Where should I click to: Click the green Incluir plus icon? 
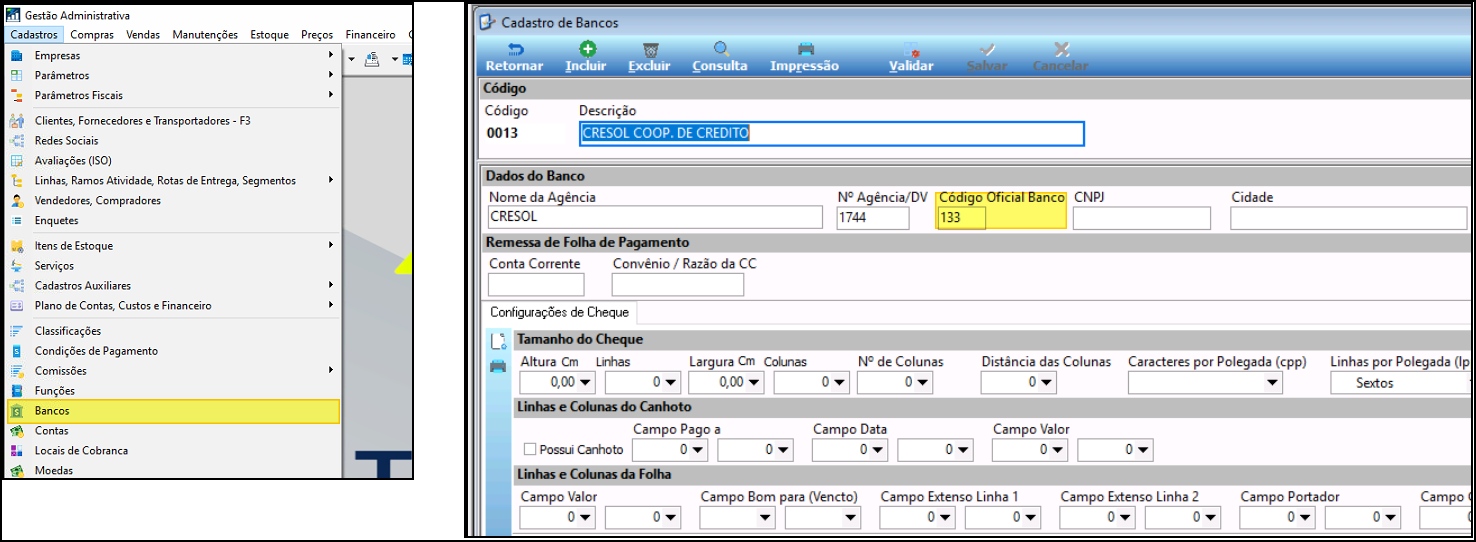coord(586,49)
